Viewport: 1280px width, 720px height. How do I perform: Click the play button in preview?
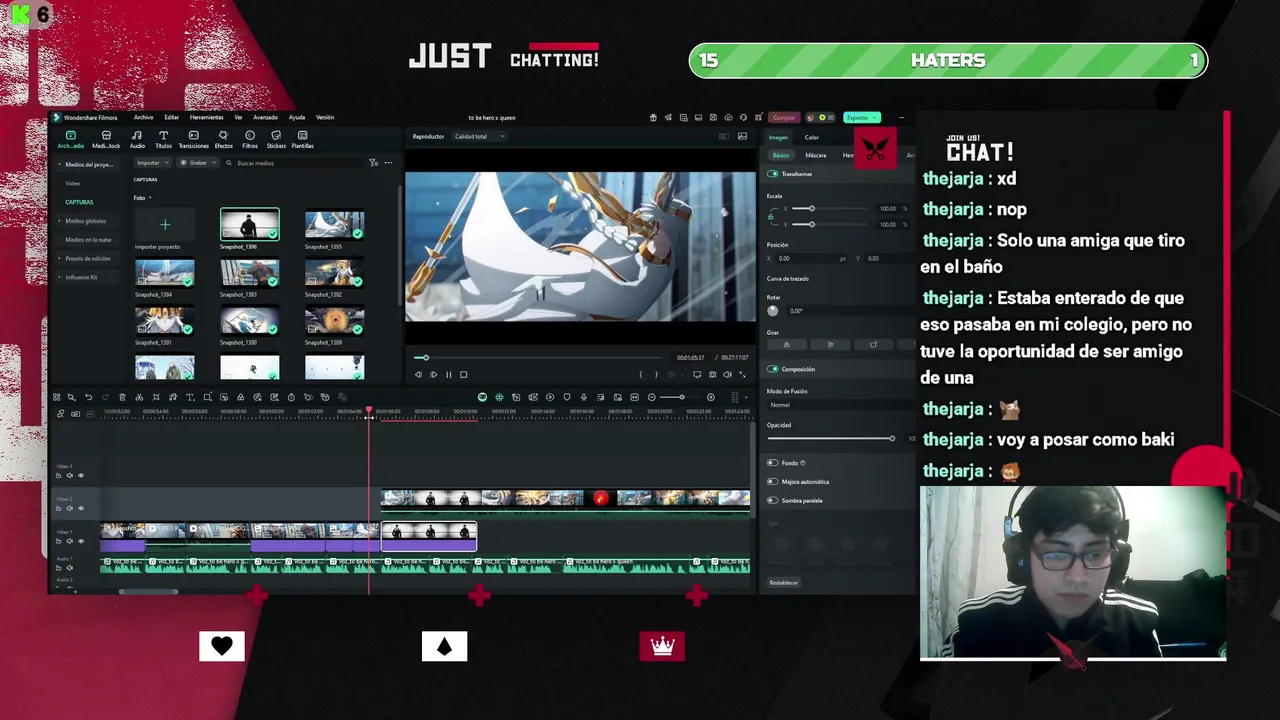point(433,375)
